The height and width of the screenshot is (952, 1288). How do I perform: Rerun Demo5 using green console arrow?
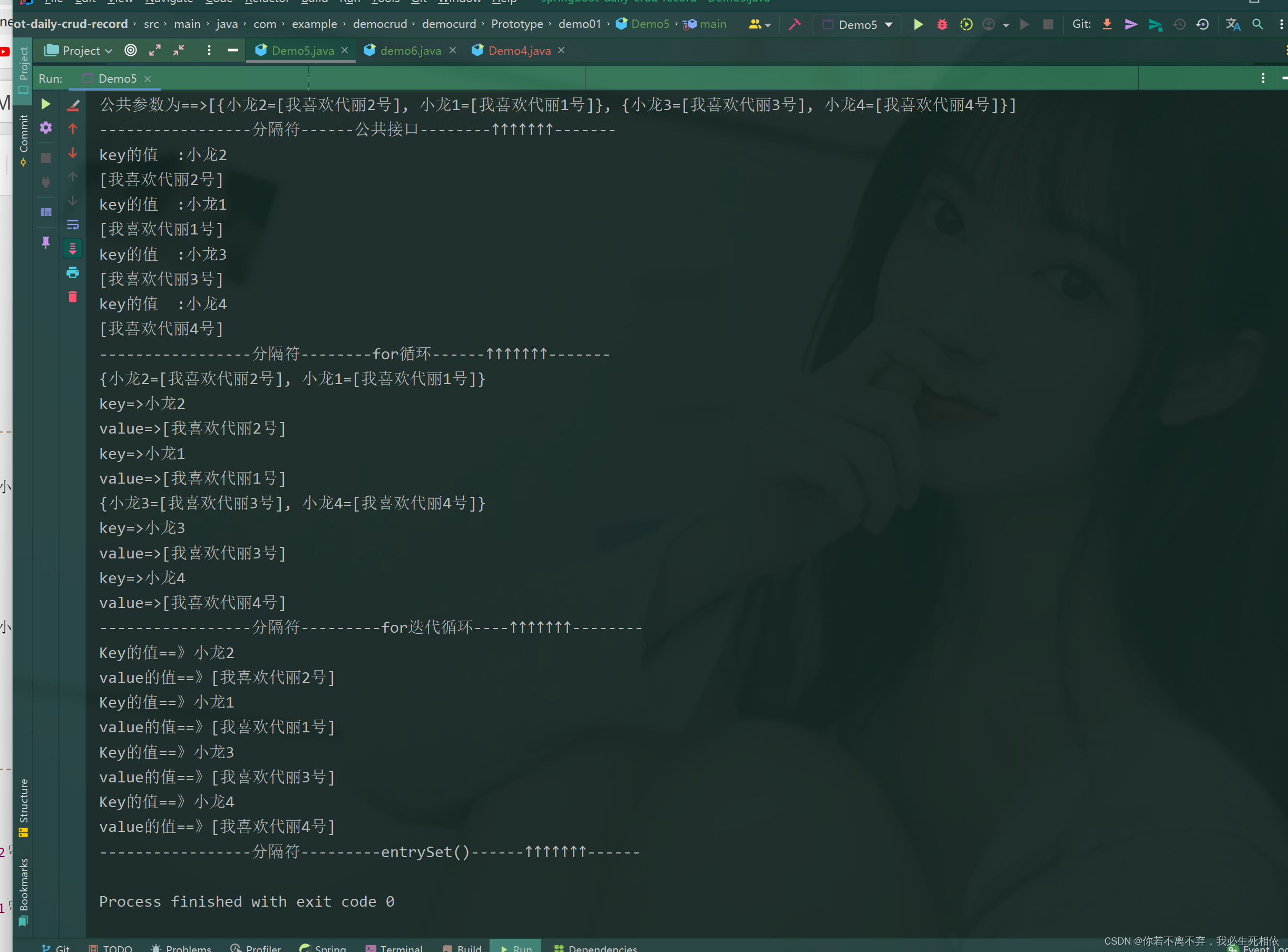[x=45, y=104]
